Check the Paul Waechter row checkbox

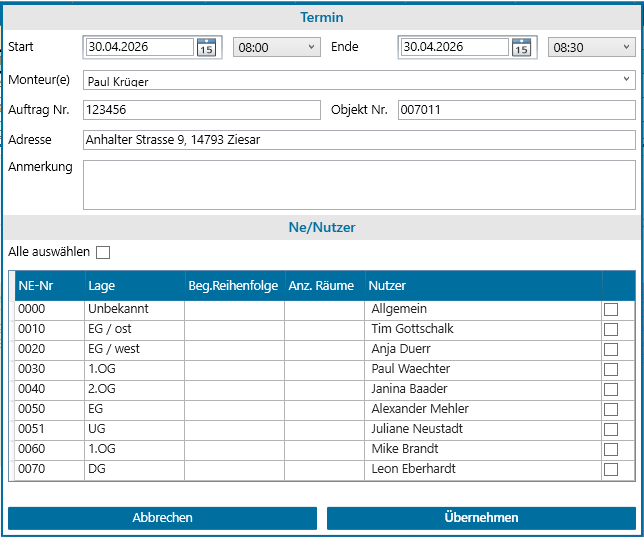(x=611, y=369)
